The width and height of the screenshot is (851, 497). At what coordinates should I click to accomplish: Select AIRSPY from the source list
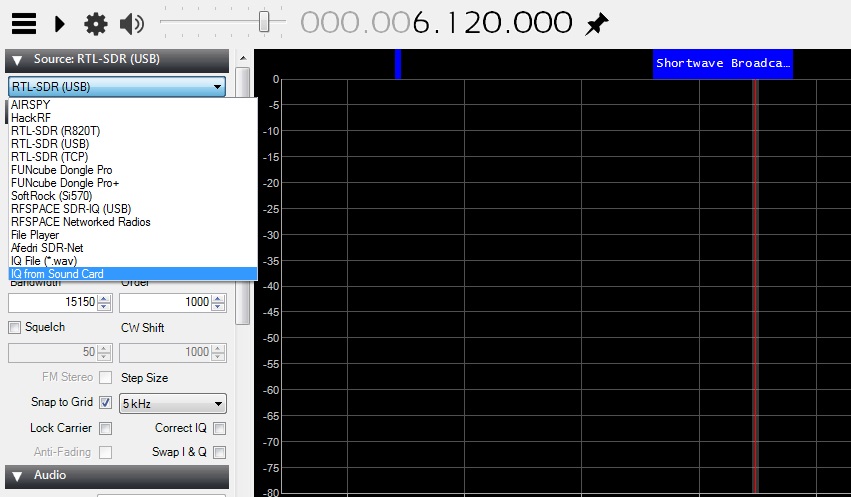(133, 105)
